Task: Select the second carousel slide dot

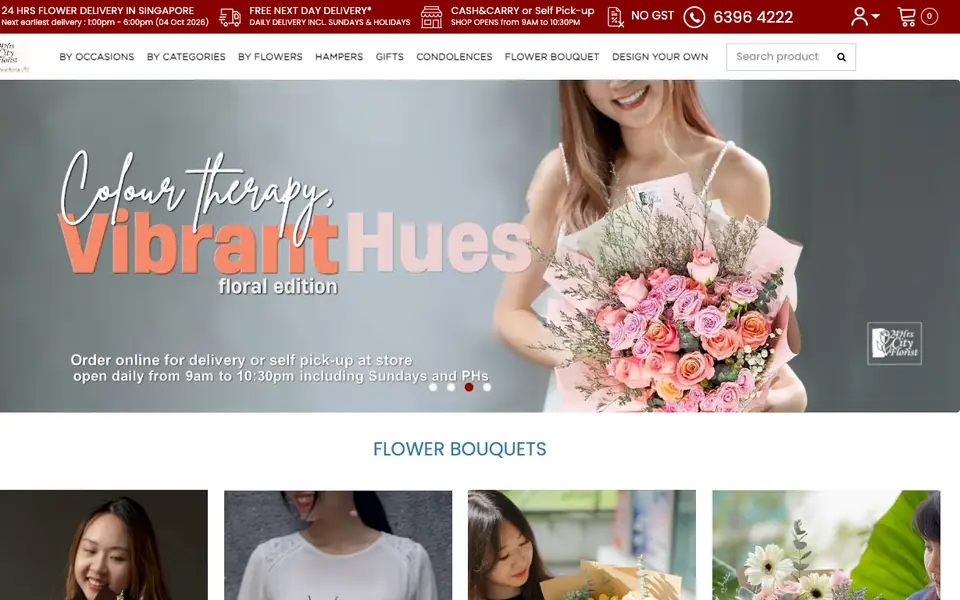Action: click(451, 387)
